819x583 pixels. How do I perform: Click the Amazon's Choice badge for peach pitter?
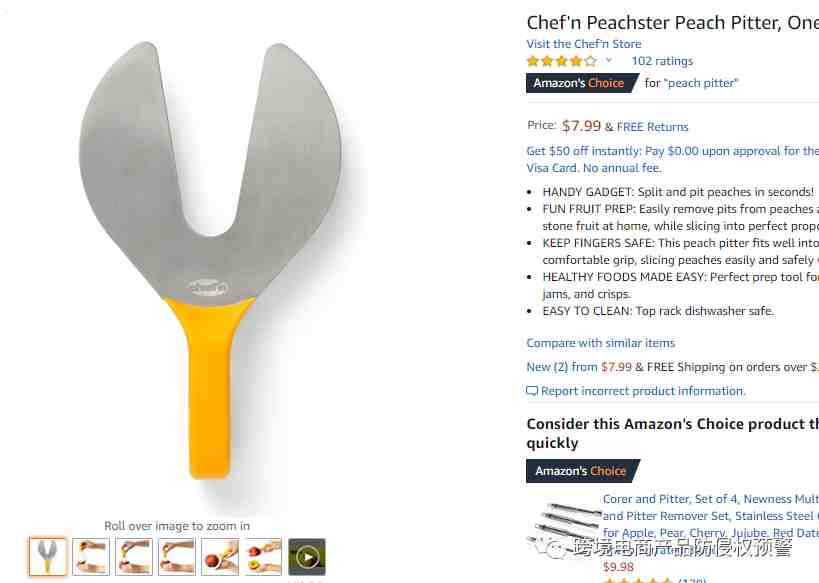point(581,83)
